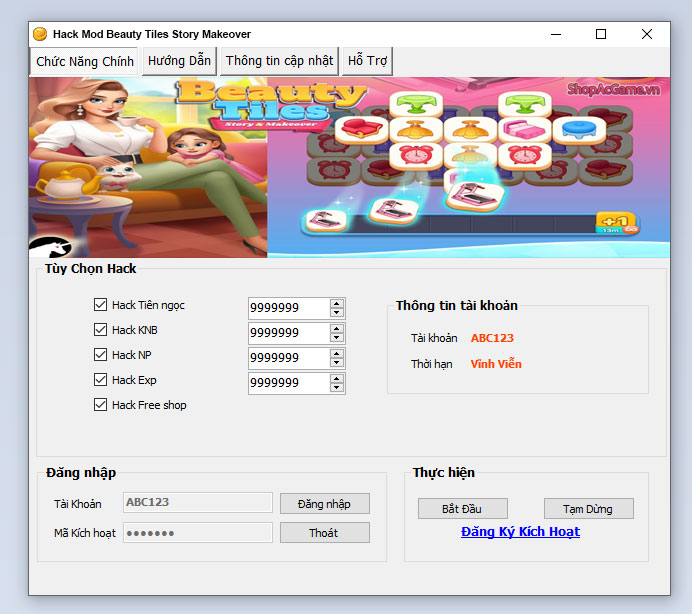Open the Thông tin cập nhật tab
This screenshot has height=616, width=693.
279,61
